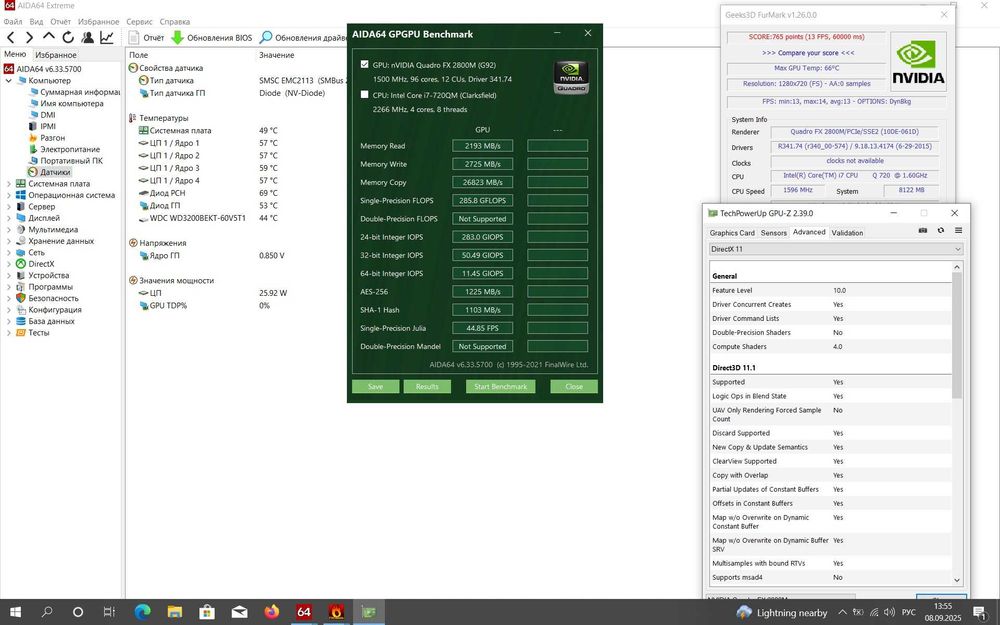Click the AIDA64 refresh icon
Image resolution: width=1000 pixels, height=625 pixels.
pyautogui.click(x=68, y=38)
